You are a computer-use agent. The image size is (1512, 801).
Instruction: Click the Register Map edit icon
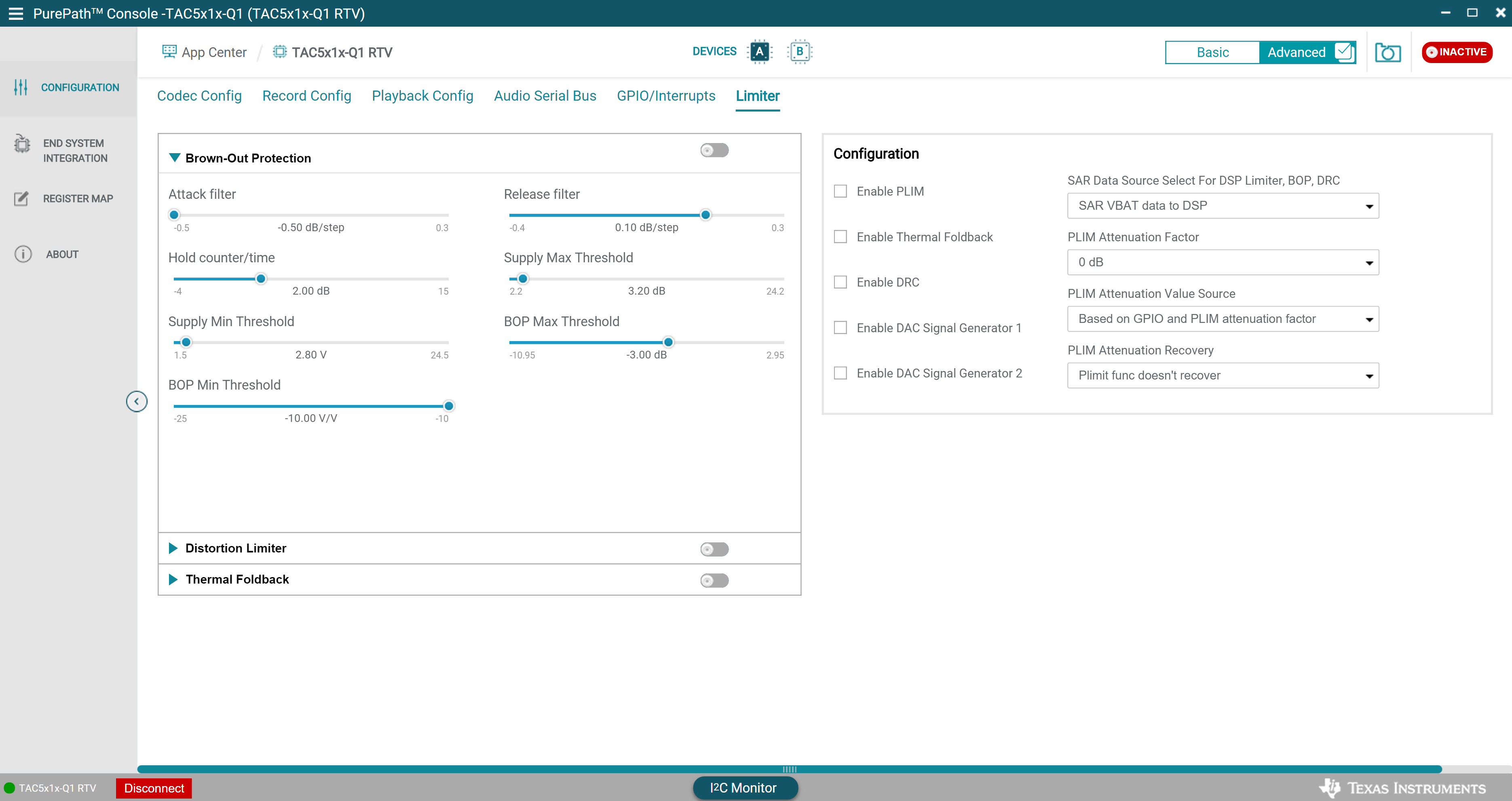21,198
